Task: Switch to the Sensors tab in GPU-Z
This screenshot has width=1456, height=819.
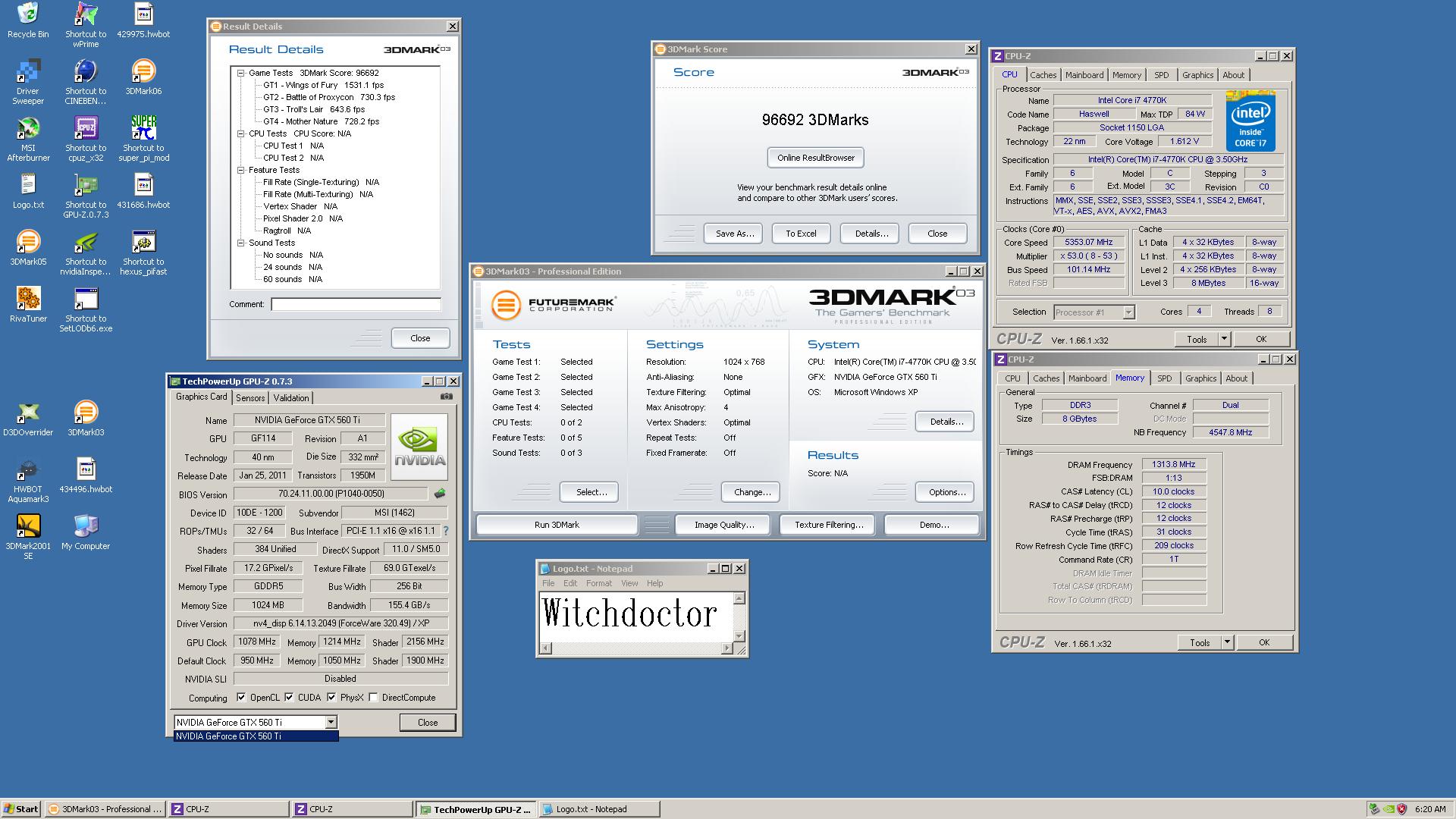Action: 250,398
